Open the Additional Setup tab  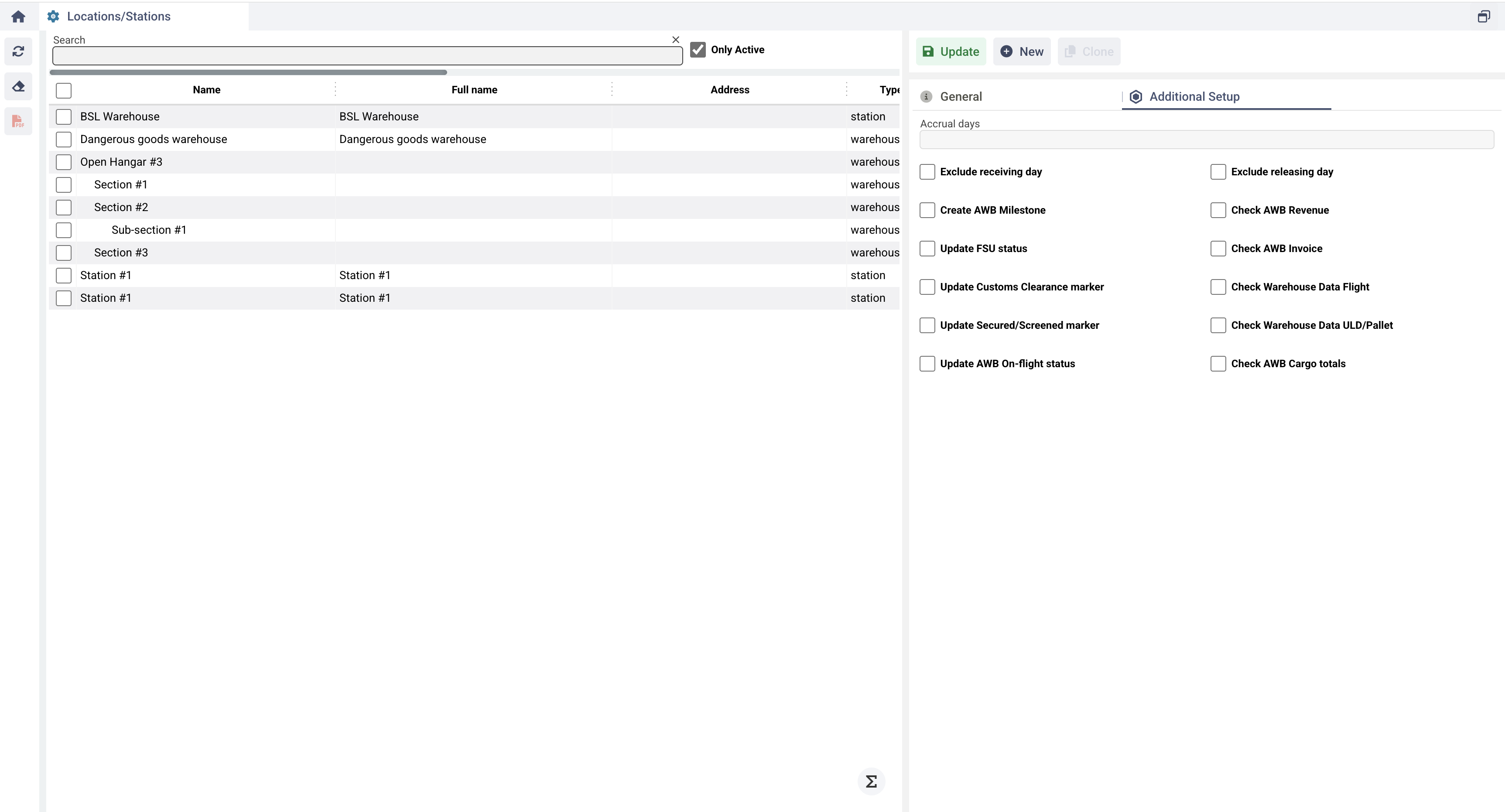coord(1194,96)
